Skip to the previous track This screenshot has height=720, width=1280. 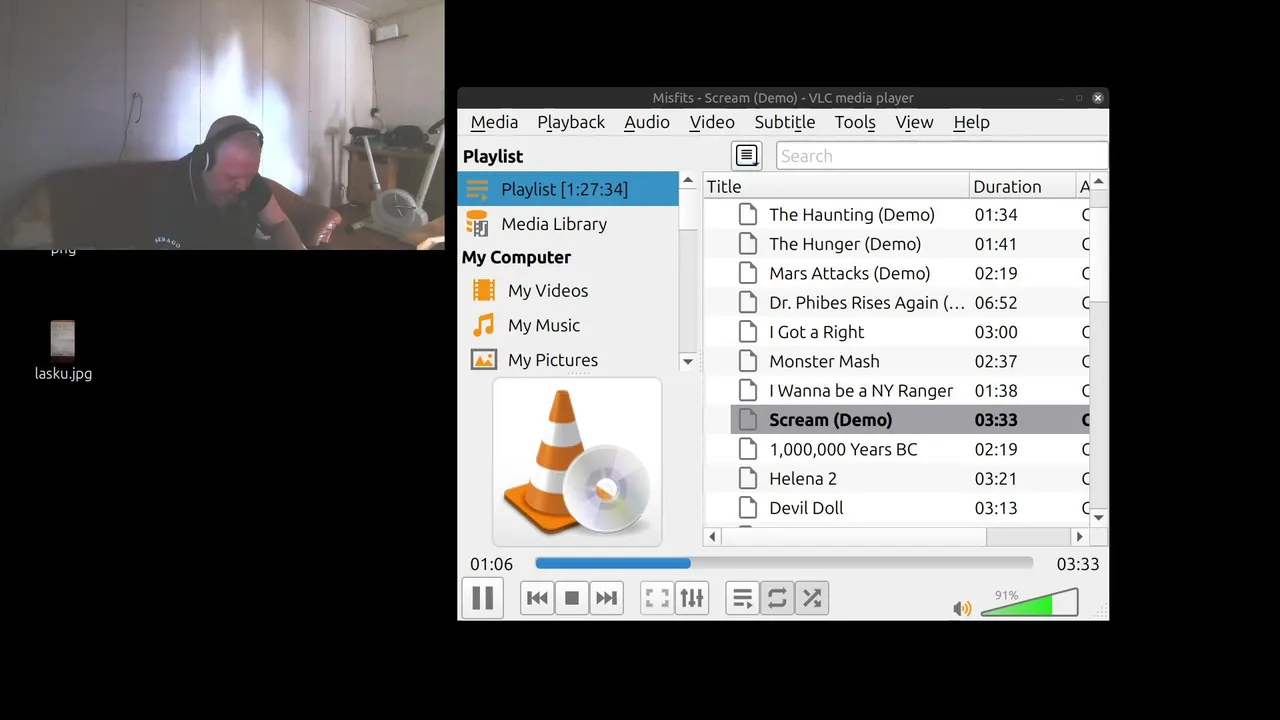(x=537, y=598)
